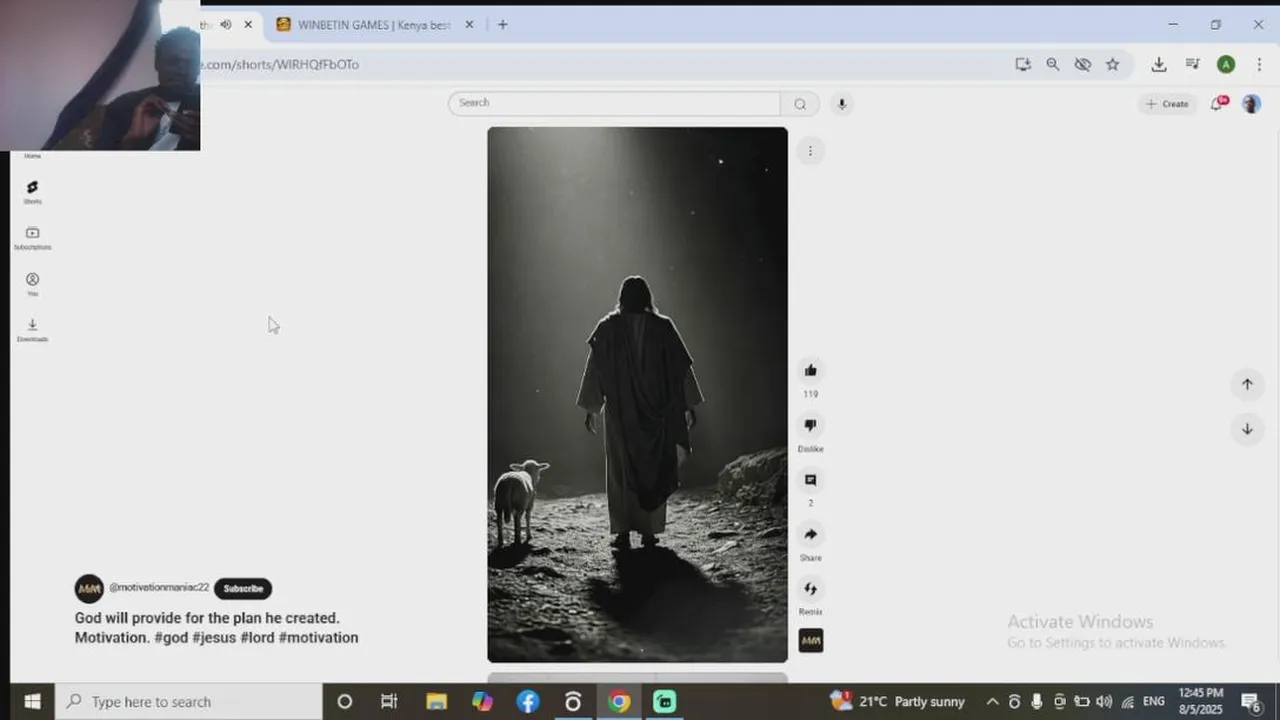Remix this Short
The image size is (1280, 720).
pyautogui.click(x=811, y=589)
